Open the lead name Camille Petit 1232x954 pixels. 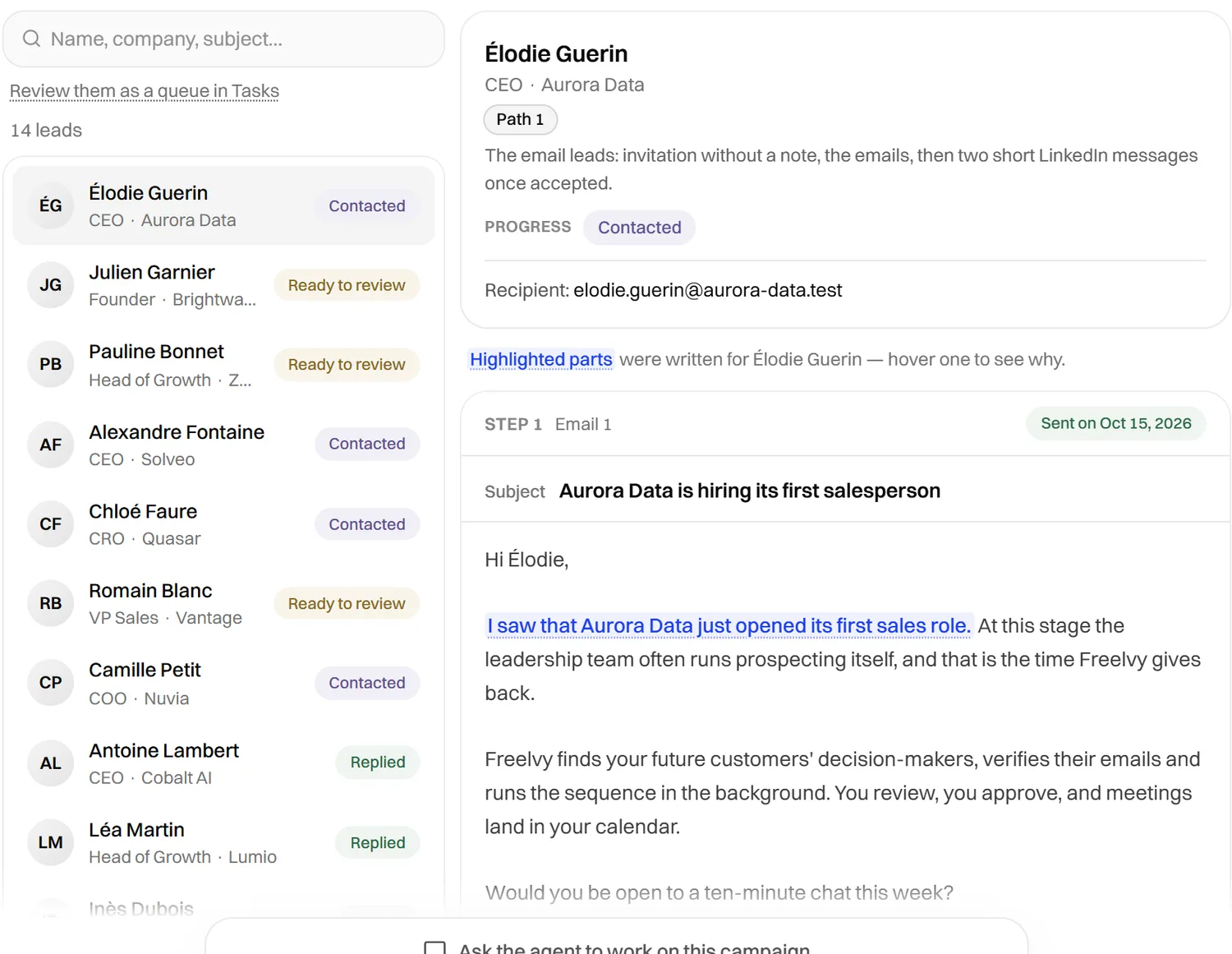(145, 671)
